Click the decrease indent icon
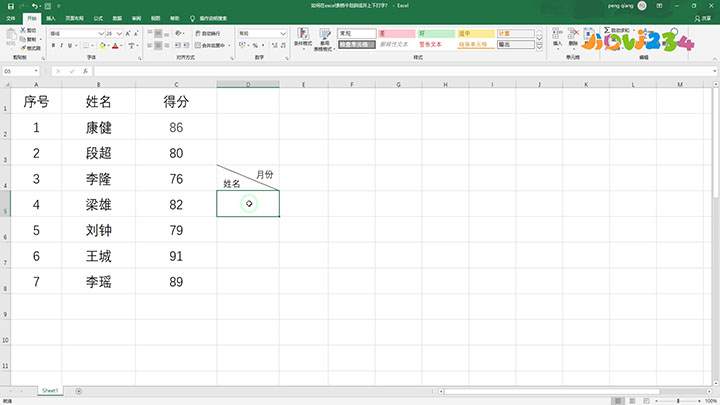The image size is (720, 405). (178, 45)
